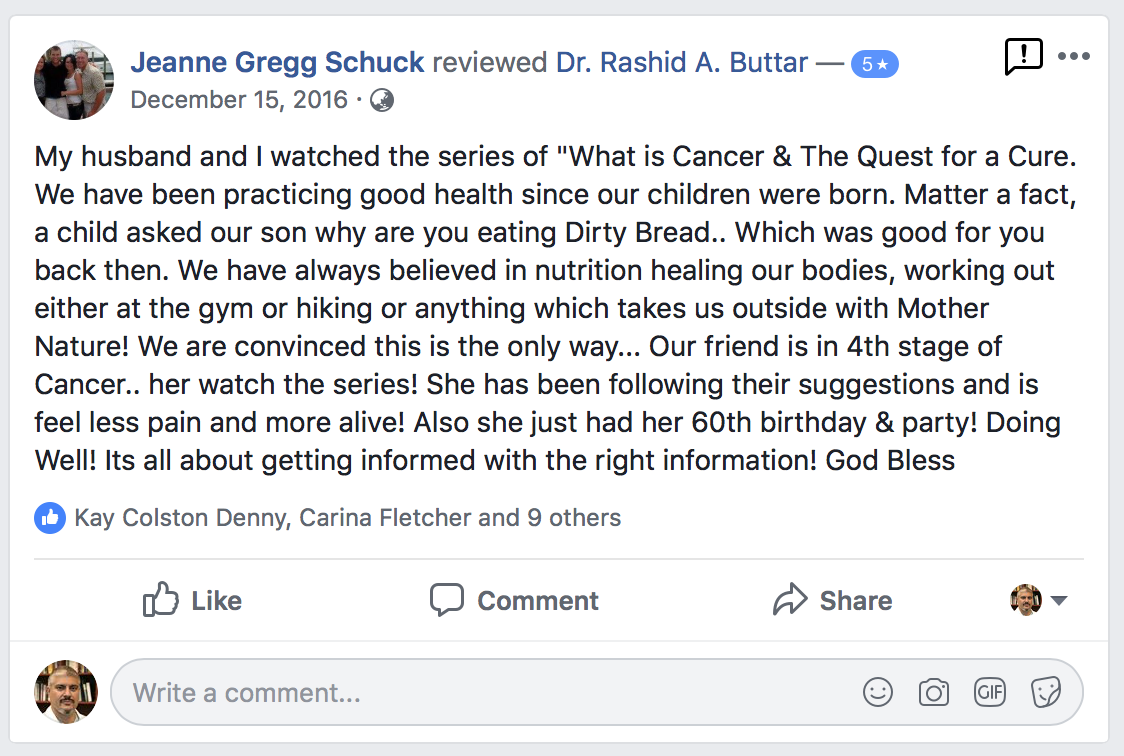View Kay Colston Denny's profile
The width and height of the screenshot is (1124, 756).
(181, 517)
